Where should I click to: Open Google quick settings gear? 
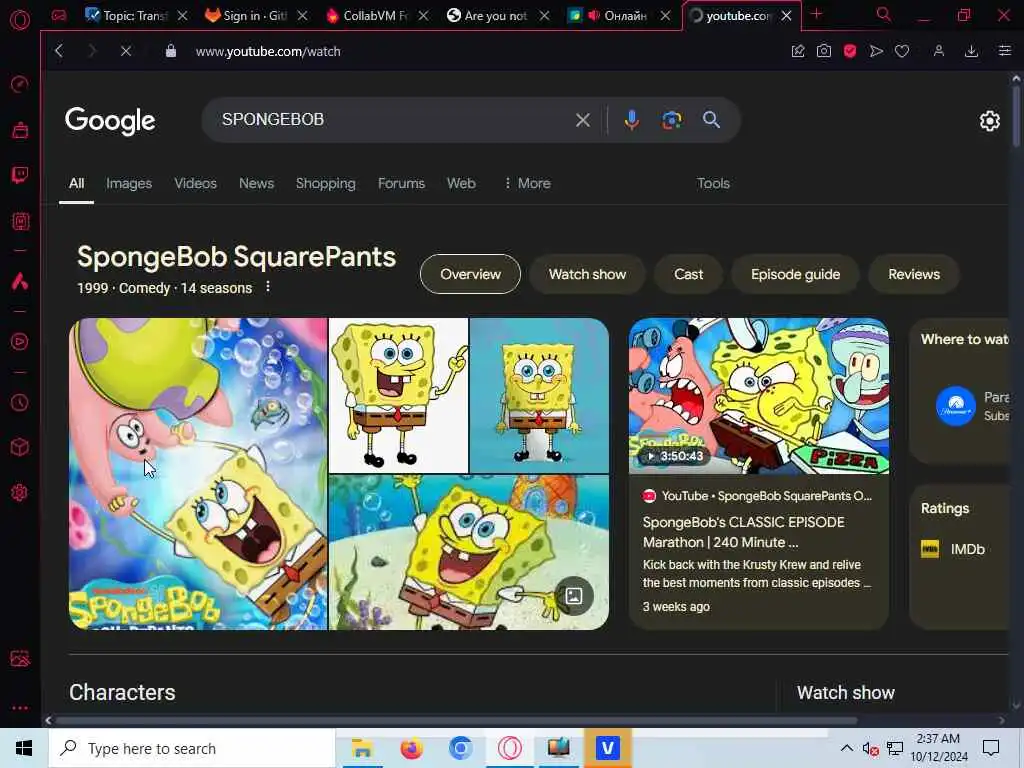pos(989,121)
